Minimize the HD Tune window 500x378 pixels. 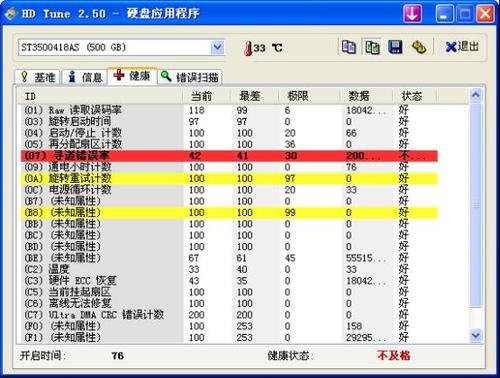(x=444, y=14)
